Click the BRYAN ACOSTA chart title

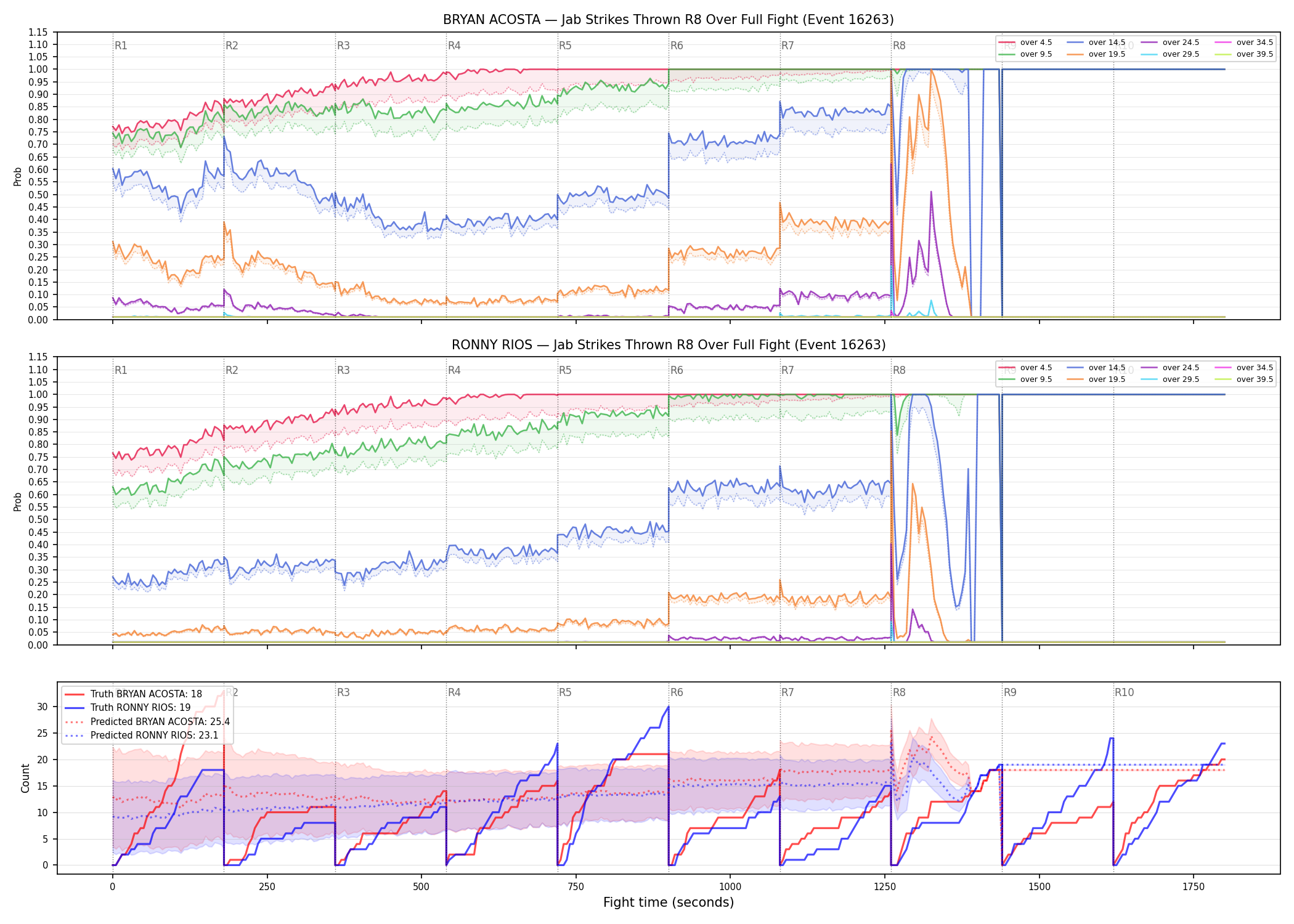(669, 20)
